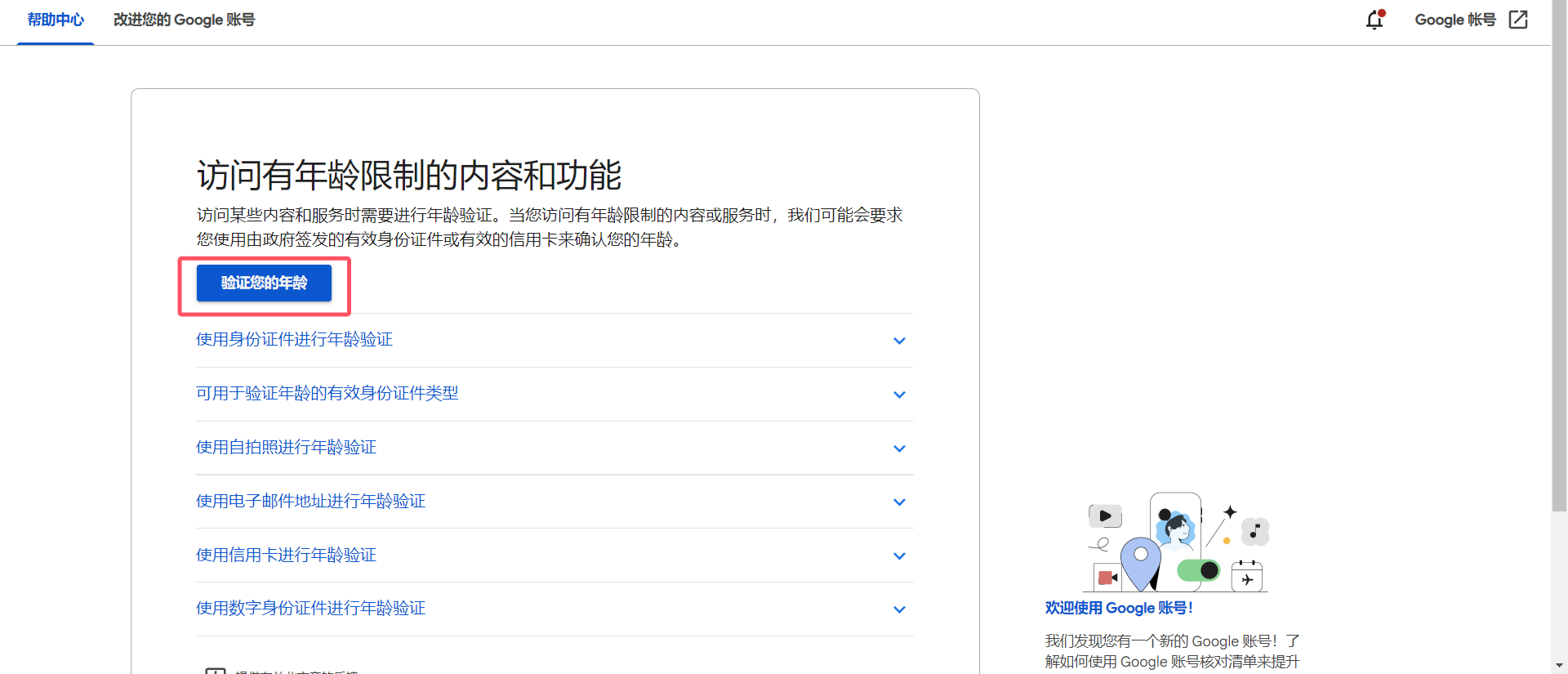Open the 使用电子邮件地址进行年龄验证 section title
The image size is (1568, 674).
310,501
